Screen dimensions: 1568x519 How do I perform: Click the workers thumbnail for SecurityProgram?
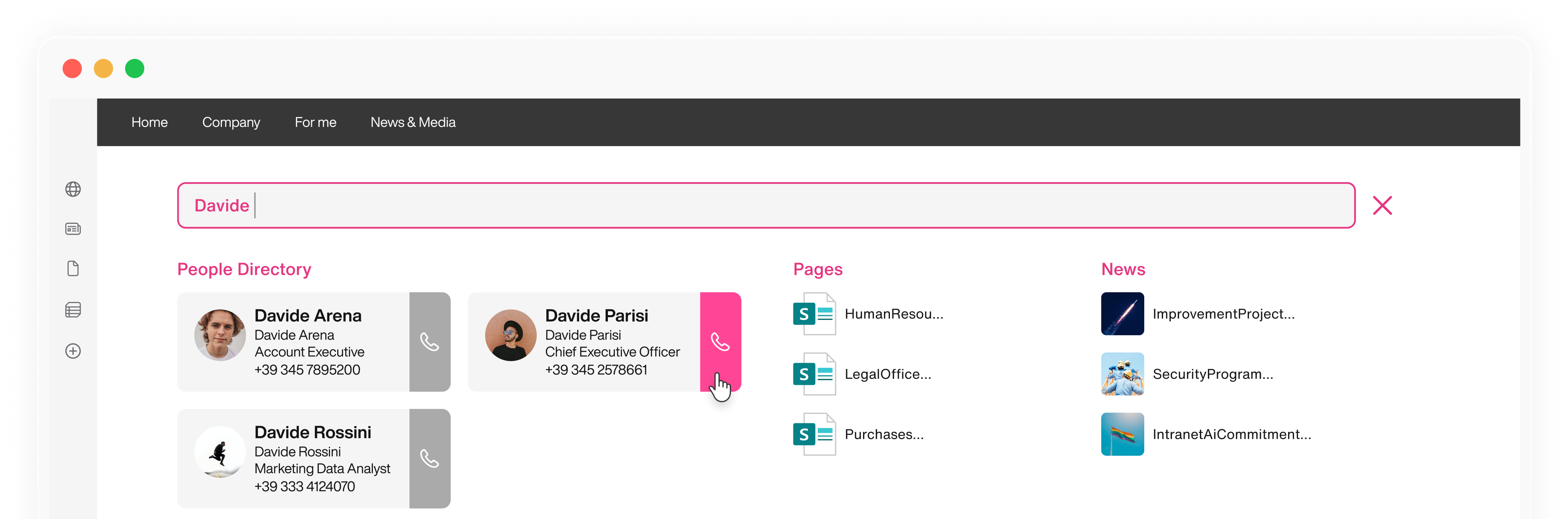point(1123,374)
